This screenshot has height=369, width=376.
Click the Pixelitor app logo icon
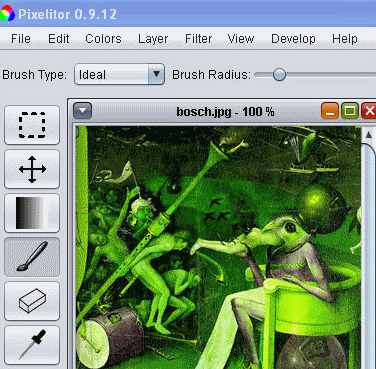coord(7,14)
